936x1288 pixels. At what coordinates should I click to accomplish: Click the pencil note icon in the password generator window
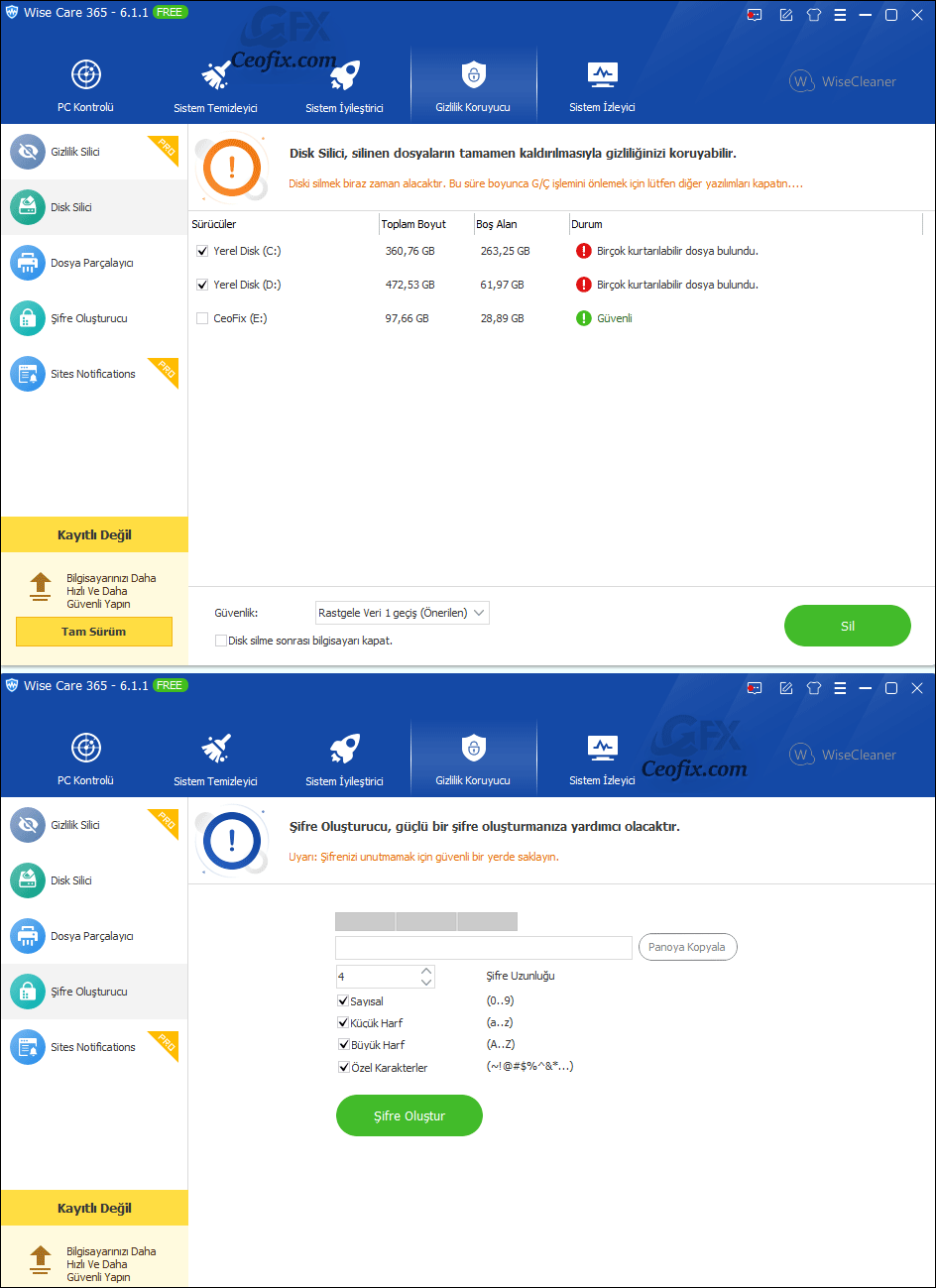786,688
